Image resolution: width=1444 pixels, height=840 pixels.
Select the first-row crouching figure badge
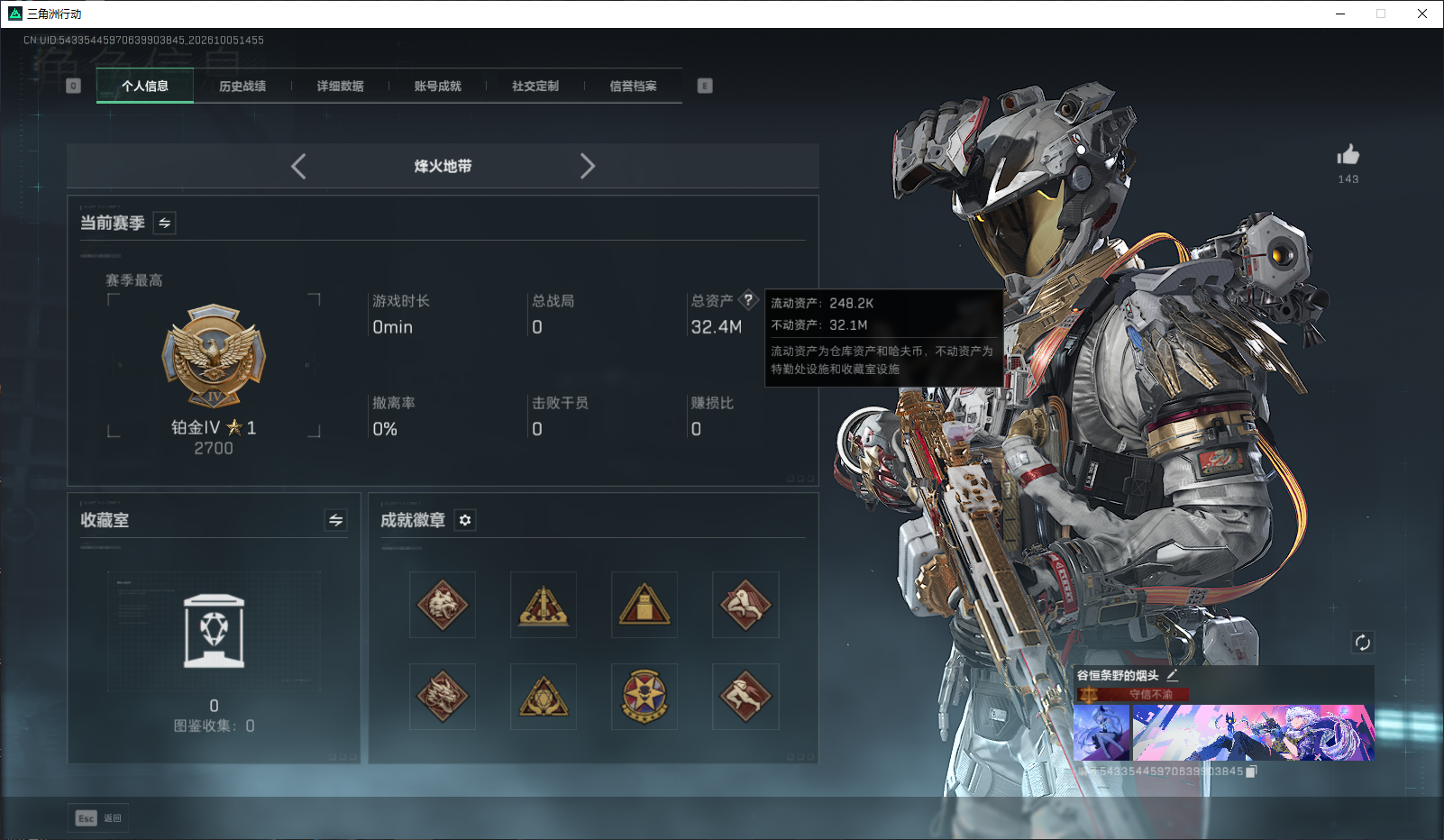745,605
